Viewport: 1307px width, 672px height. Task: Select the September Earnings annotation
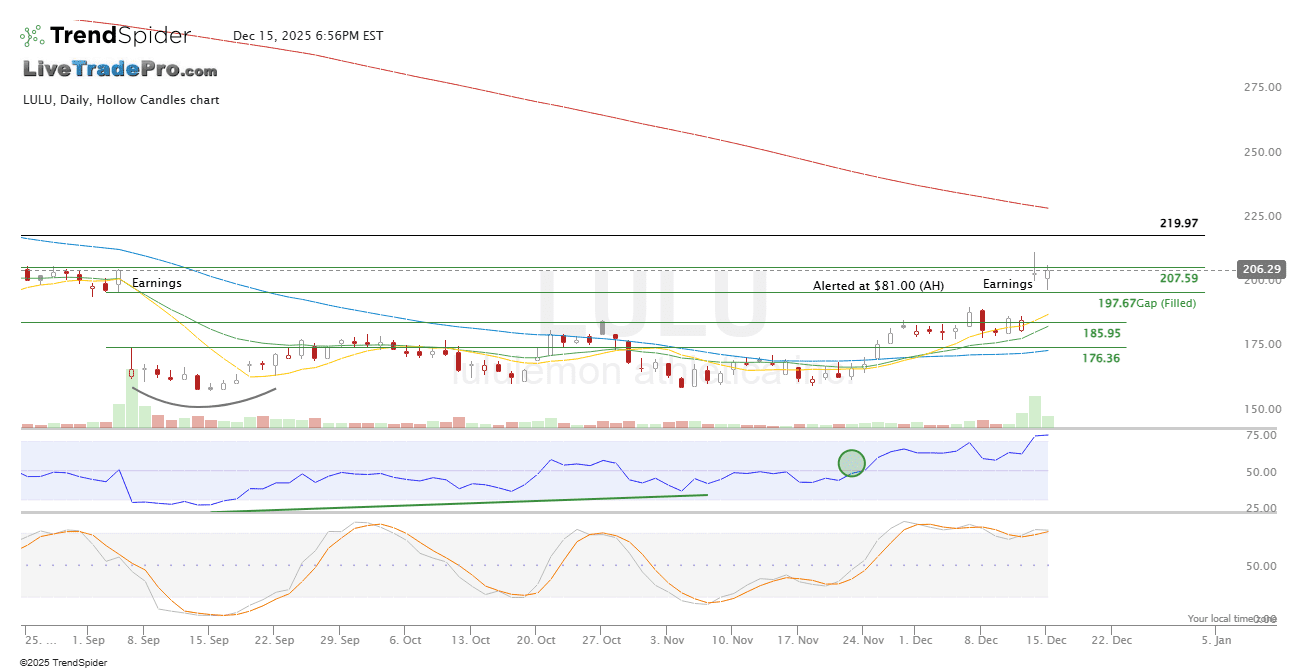pos(157,284)
